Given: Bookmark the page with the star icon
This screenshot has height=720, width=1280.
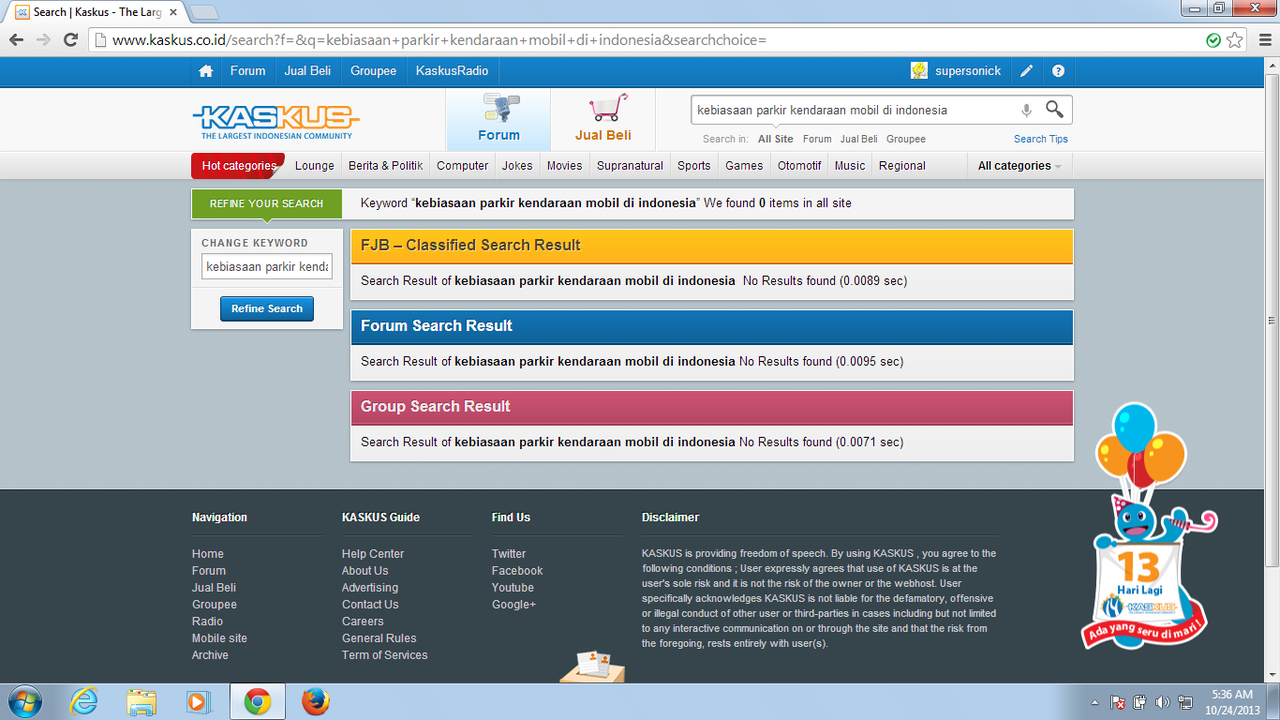Looking at the screenshot, I should pos(1235,40).
